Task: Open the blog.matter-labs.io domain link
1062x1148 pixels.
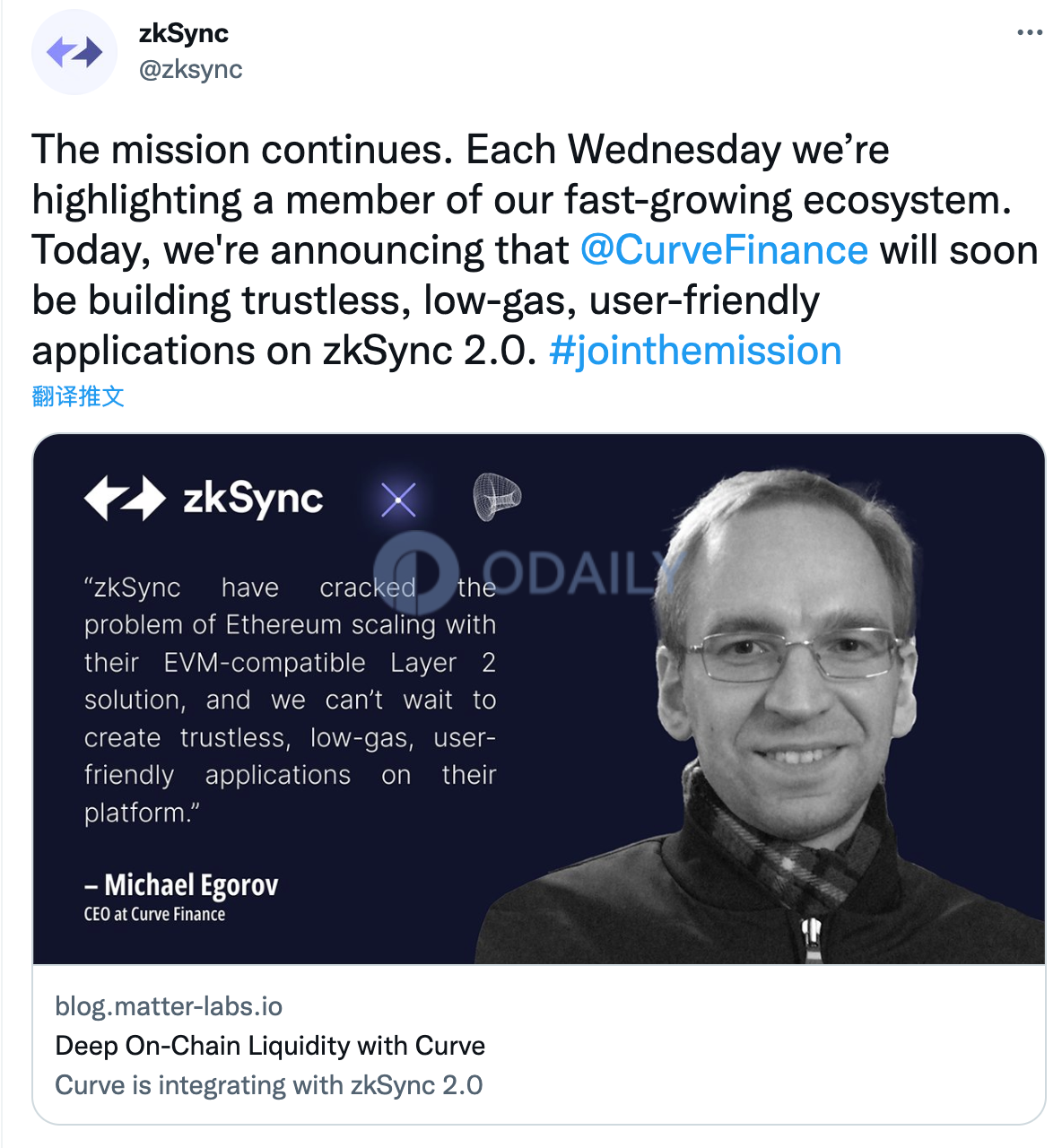Action: click(x=169, y=1006)
